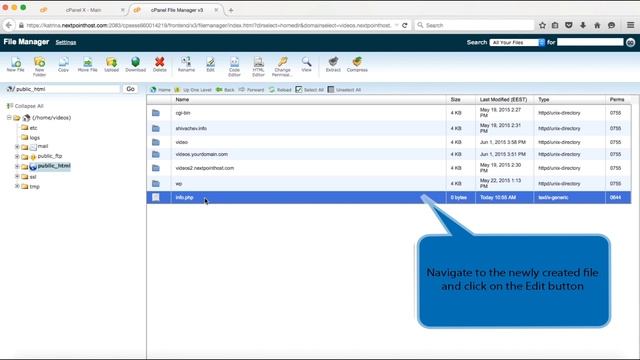Go to Home in navigation bar
This screenshot has width=640, height=360.
pyautogui.click(x=160, y=90)
